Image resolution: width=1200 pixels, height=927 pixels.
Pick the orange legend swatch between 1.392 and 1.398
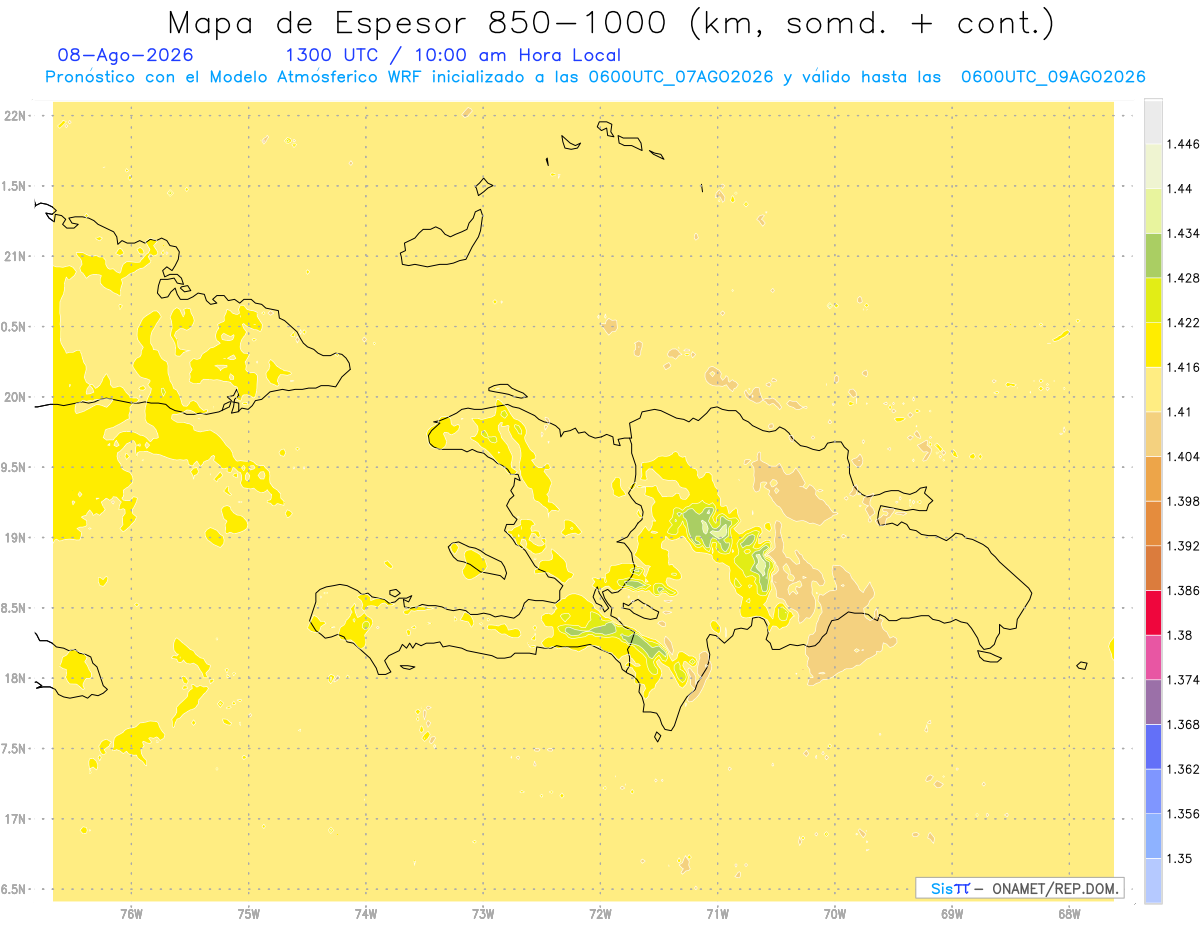[x=1153, y=523]
